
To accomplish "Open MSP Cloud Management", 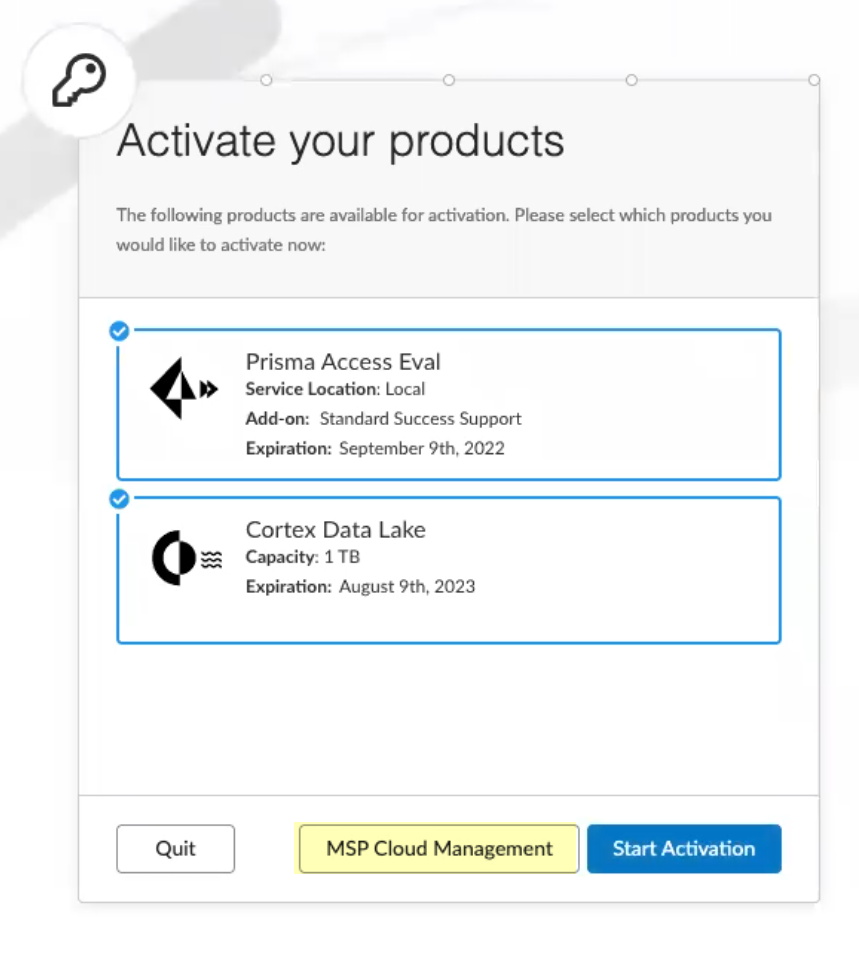I will 439,849.
